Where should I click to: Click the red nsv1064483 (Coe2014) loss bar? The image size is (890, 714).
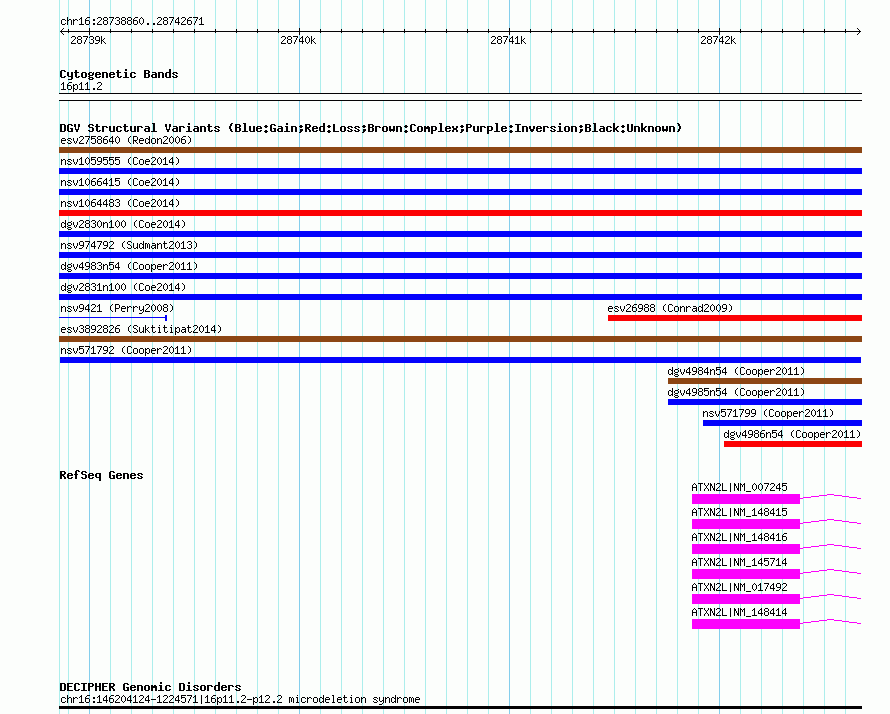click(460, 213)
